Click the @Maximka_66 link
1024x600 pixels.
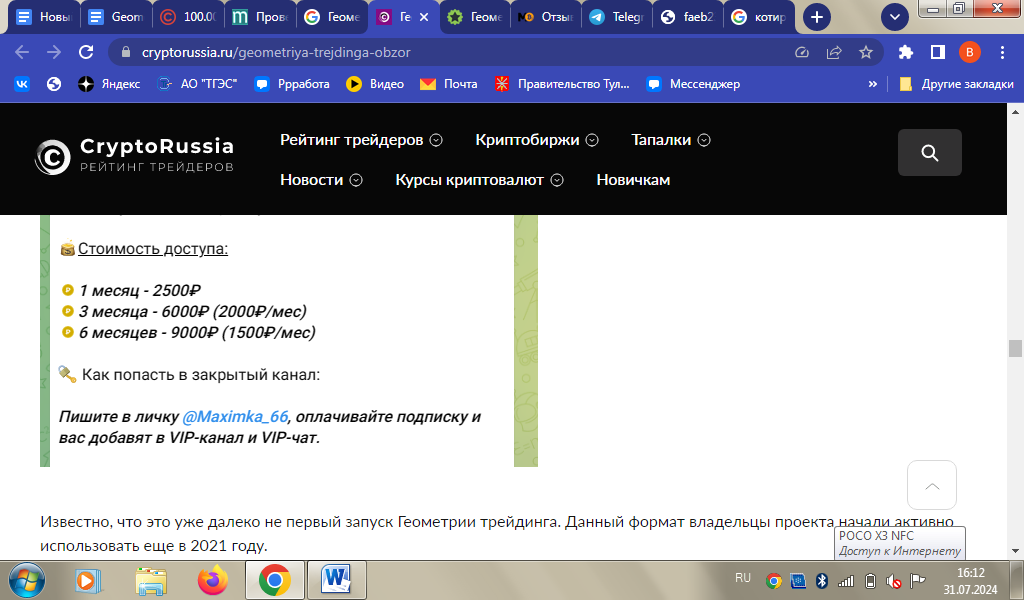pos(235,417)
